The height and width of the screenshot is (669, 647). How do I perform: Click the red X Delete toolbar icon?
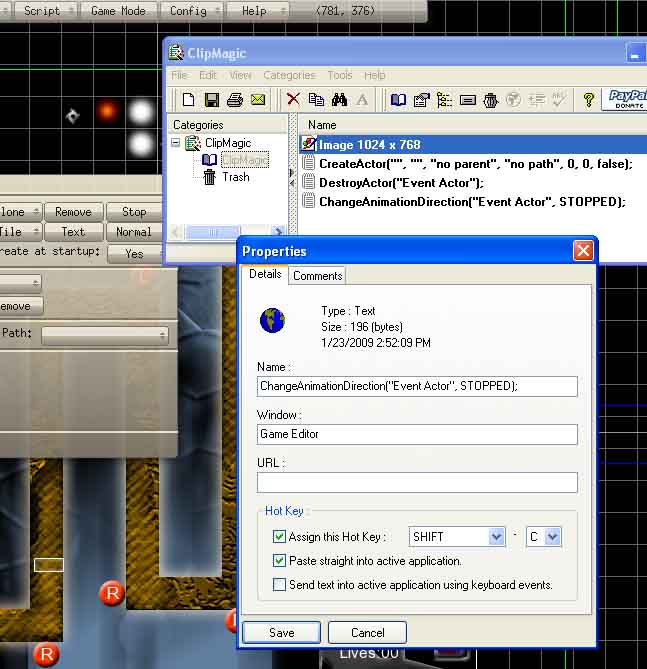click(293, 99)
